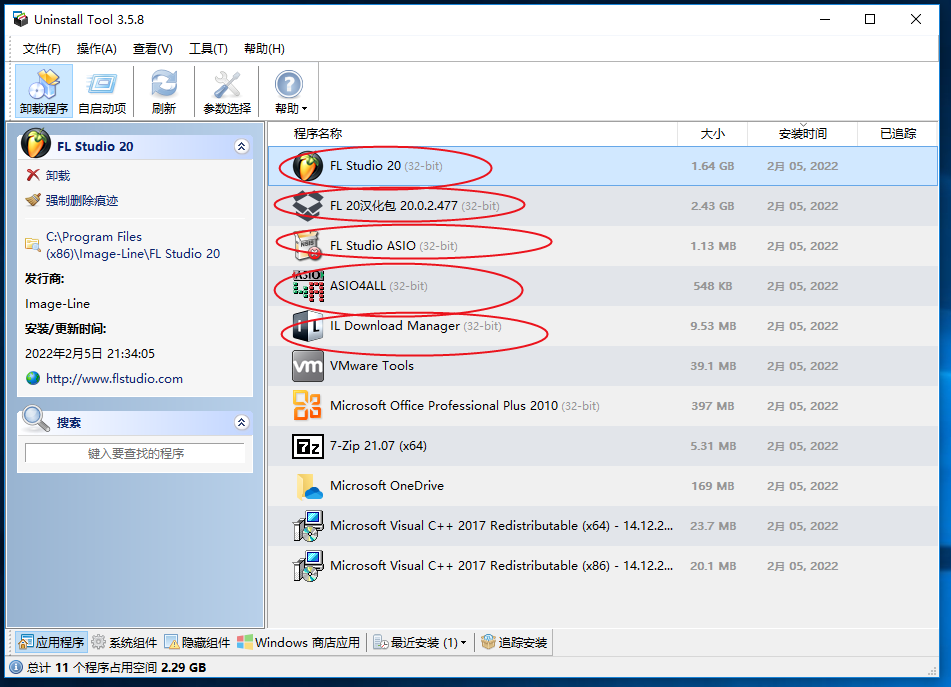This screenshot has width=951, height=687.
Task: Open the 最近安装 (1) dropdown
Action: tap(420, 642)
